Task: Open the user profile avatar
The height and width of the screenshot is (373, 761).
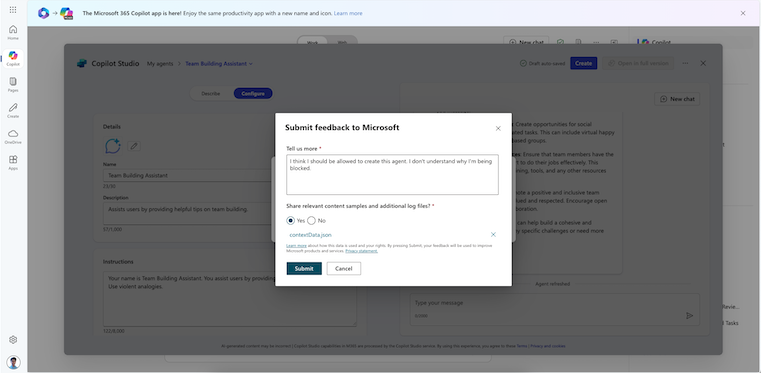Action: [x=13, y=362]
